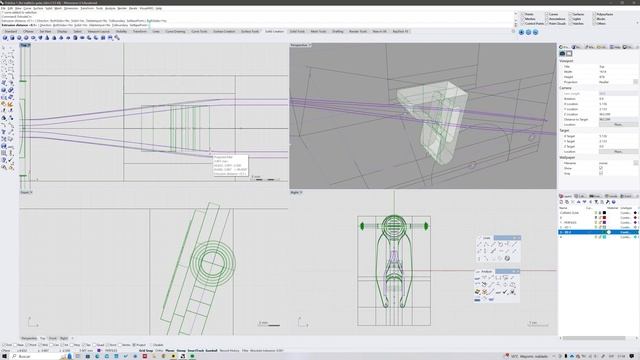Click the viewport properties page icon
Viewport: 640px width, 360px height.
(x=569, y=53)
